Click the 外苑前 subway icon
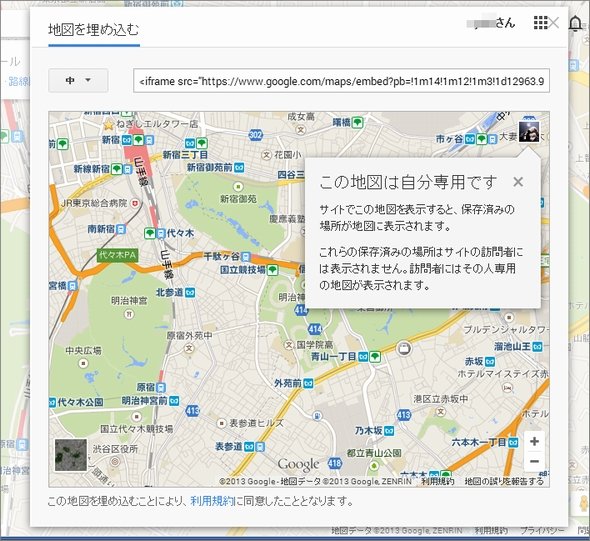Screen dimensions: 590x541 pos(309,383)
